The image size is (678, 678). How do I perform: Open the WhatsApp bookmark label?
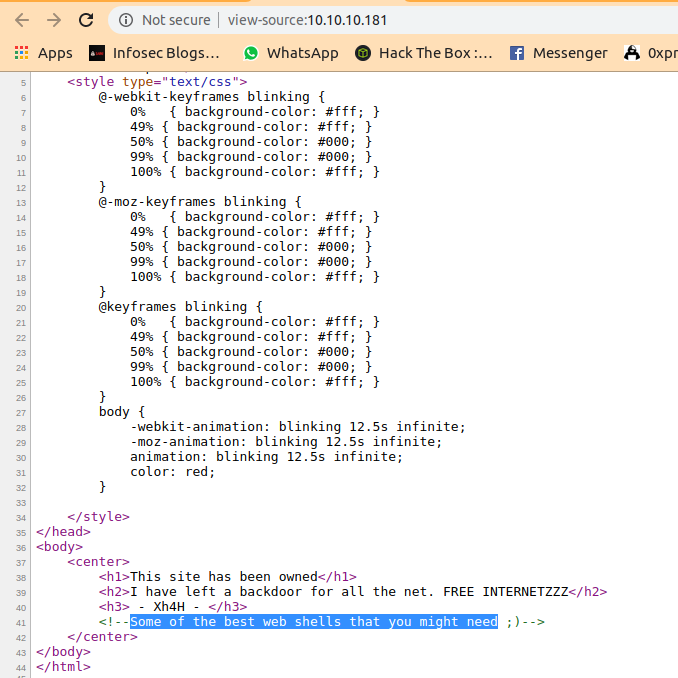click(302, 53)
